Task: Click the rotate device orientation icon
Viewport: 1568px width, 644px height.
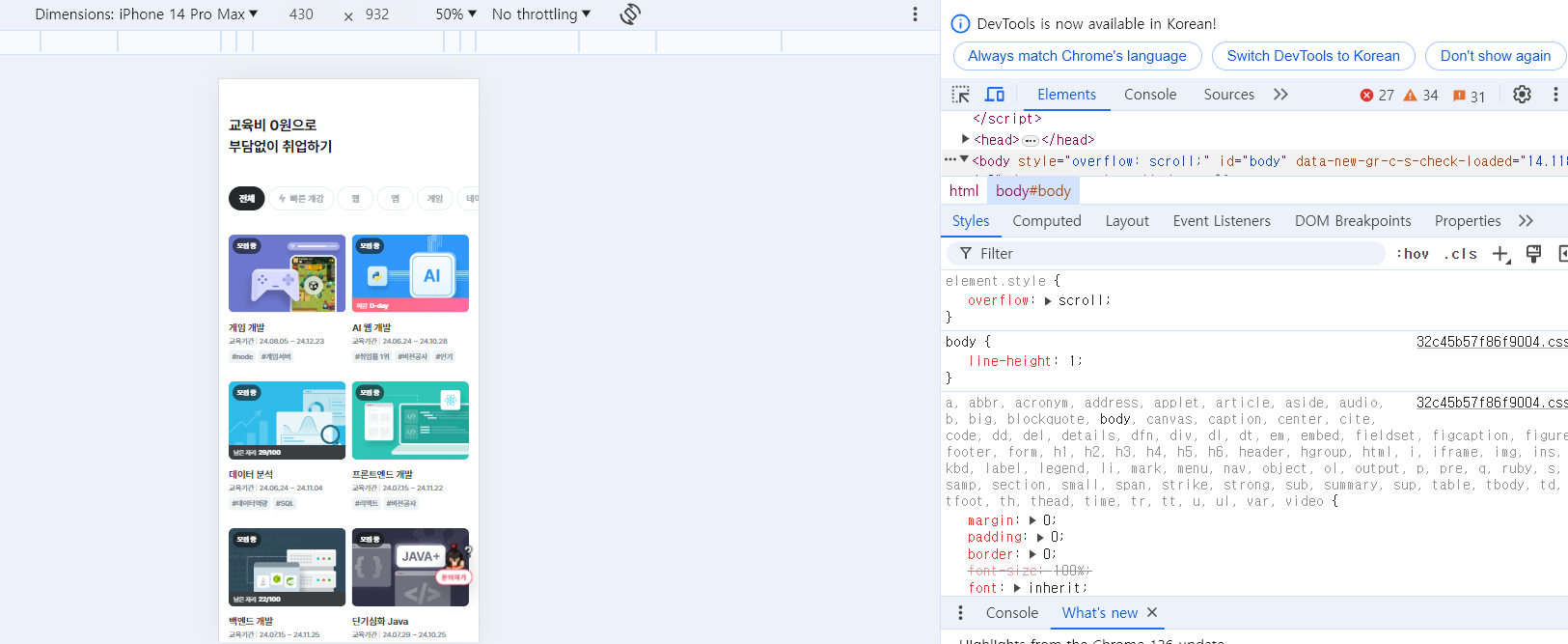Action: pos(630,14)
